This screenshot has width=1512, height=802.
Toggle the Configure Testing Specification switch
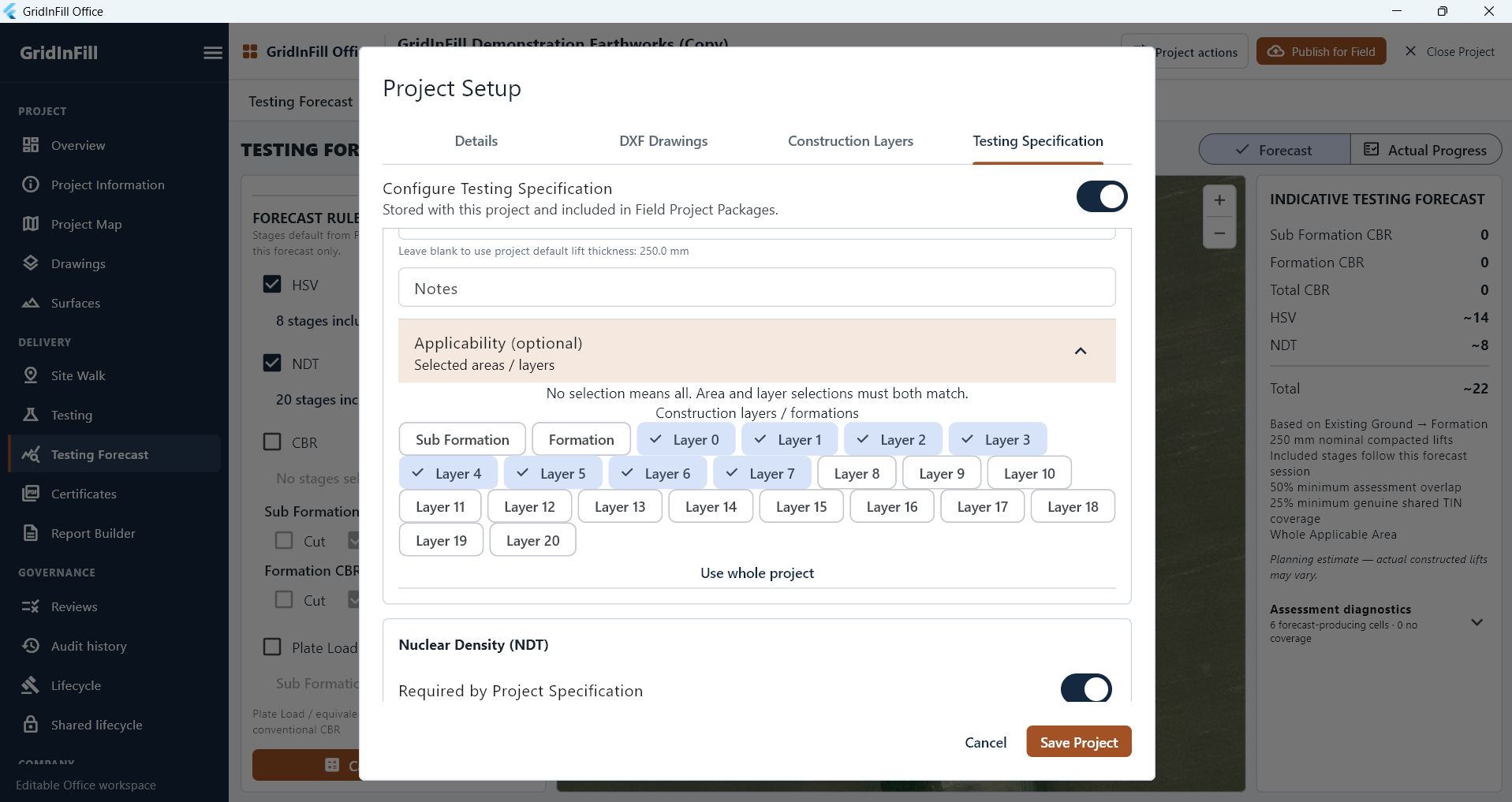(x=1102, y=196)
